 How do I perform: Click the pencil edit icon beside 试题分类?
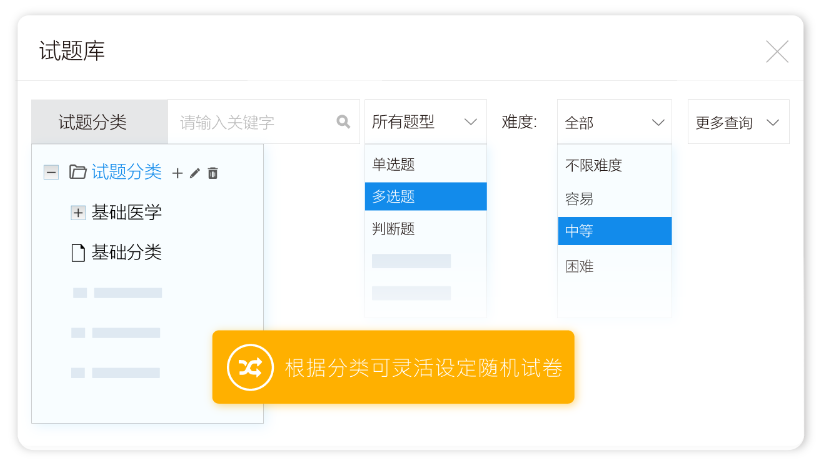click(x=195, y=173)
